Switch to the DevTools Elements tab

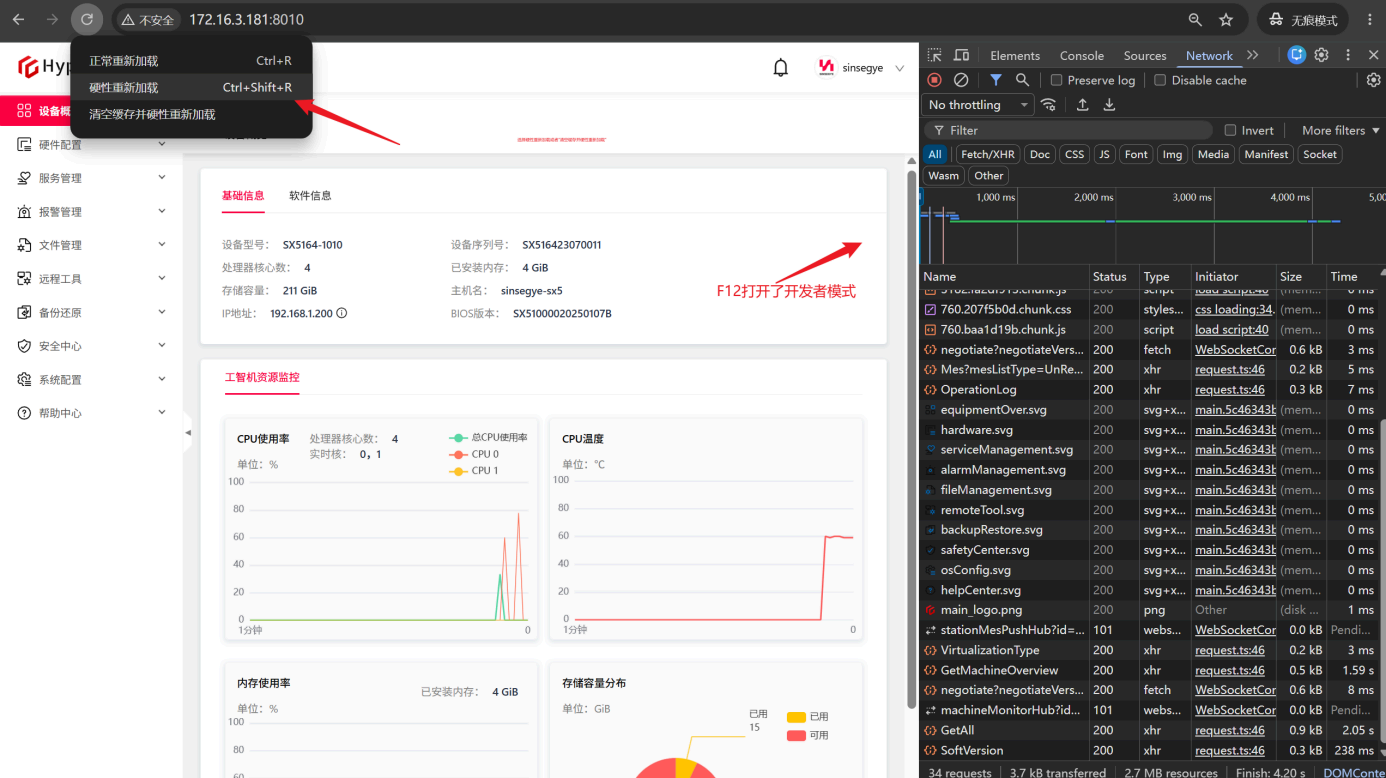(1015, 55)
